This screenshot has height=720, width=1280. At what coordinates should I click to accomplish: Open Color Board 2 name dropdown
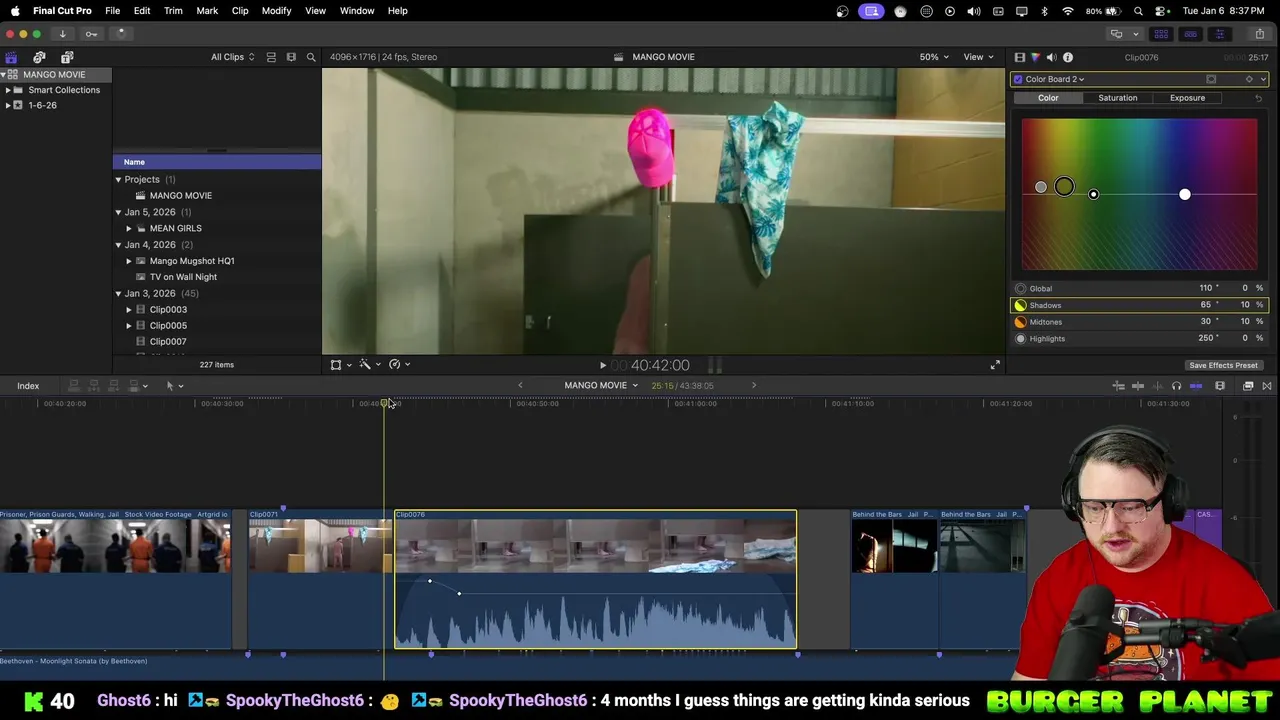pyautogui.click(x=1055, y=79)
